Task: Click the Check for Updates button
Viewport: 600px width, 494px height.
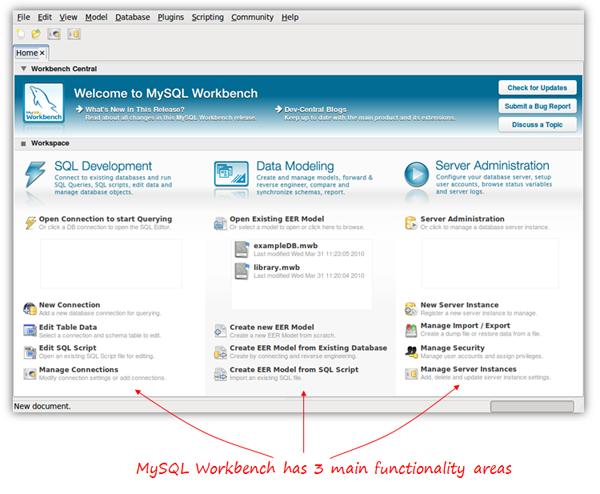Action: (x=537, y=88)
